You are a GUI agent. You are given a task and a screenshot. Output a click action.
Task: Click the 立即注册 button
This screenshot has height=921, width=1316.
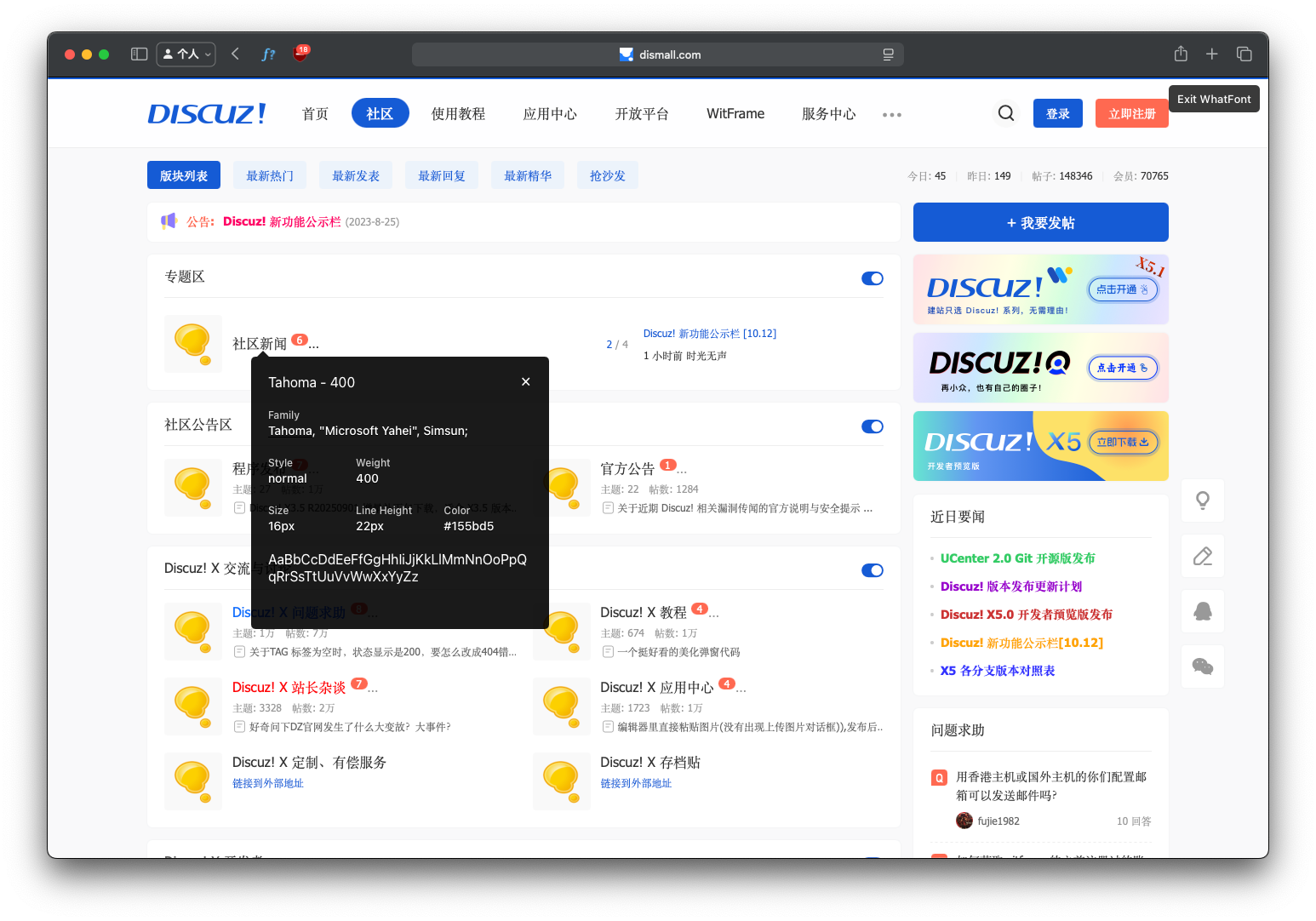pos(1131,114)
